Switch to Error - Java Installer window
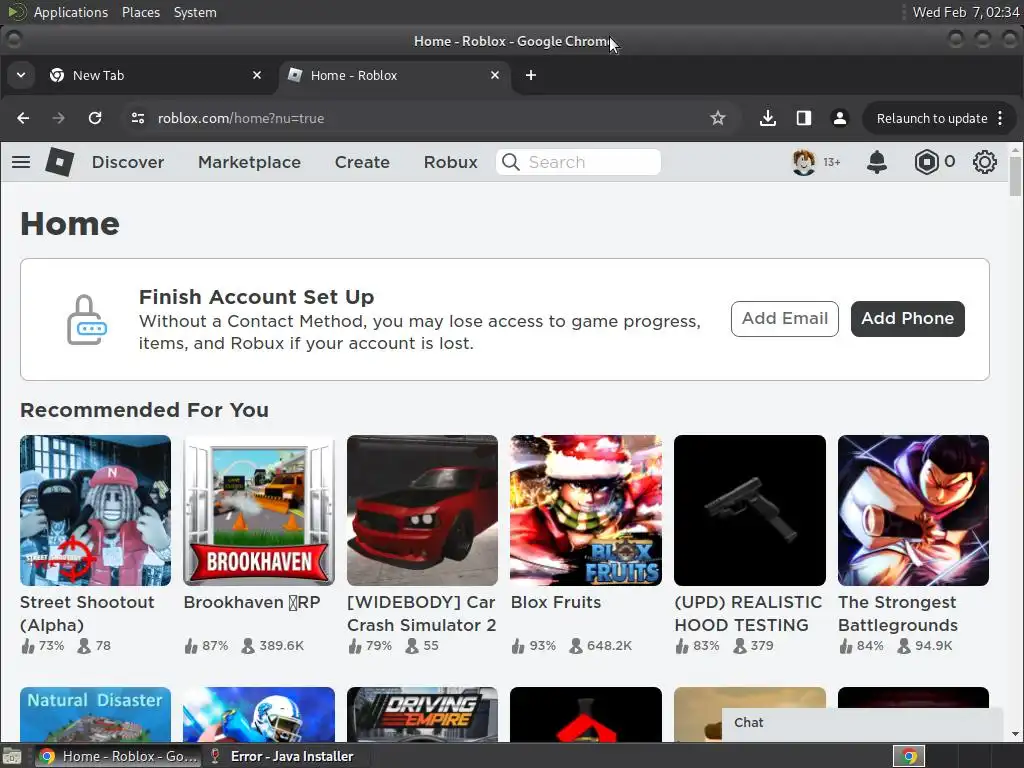The width and height of the screenshot is (1024, 768). 281,756
